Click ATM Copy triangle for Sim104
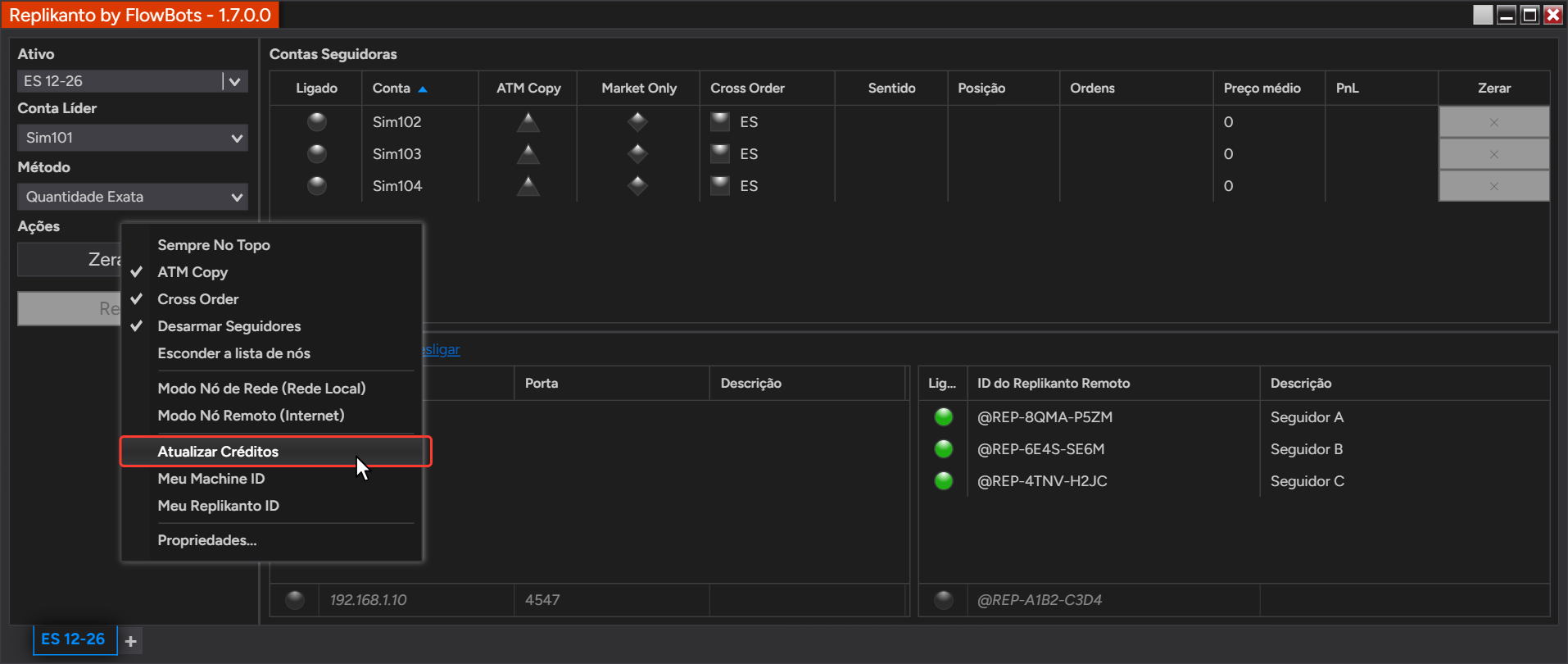 coord(528,186)
